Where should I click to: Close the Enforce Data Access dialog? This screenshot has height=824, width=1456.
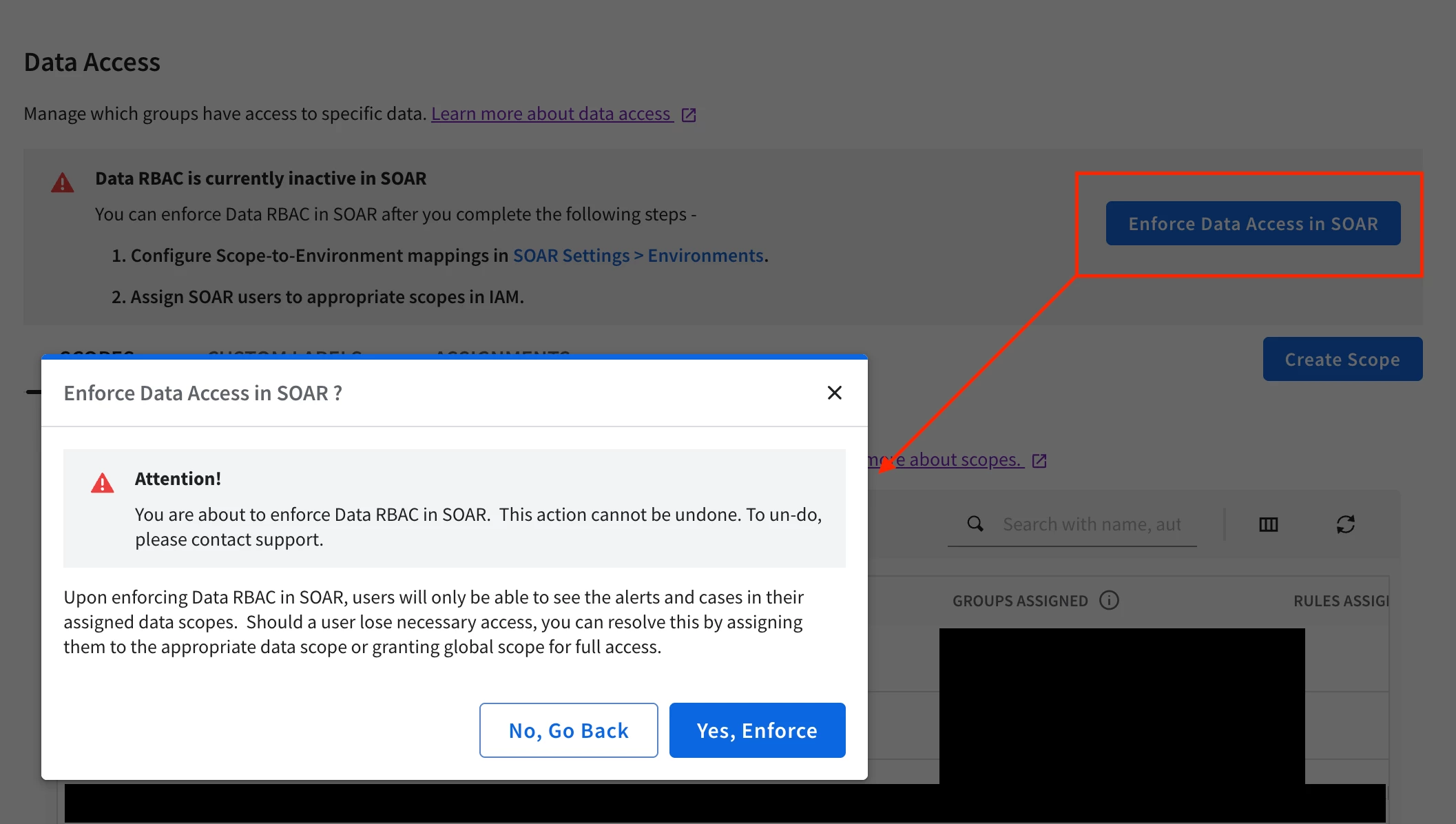point(834,393)
